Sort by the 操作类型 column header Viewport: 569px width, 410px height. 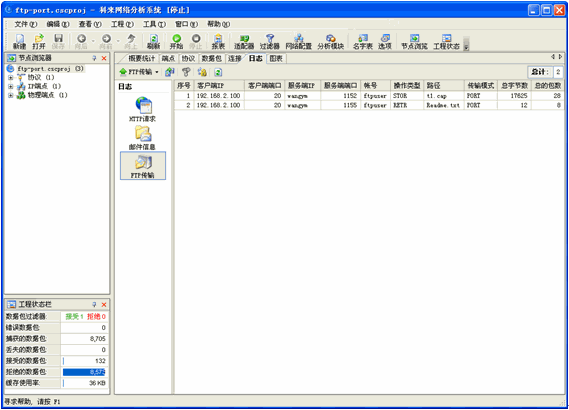coord(407,86)
